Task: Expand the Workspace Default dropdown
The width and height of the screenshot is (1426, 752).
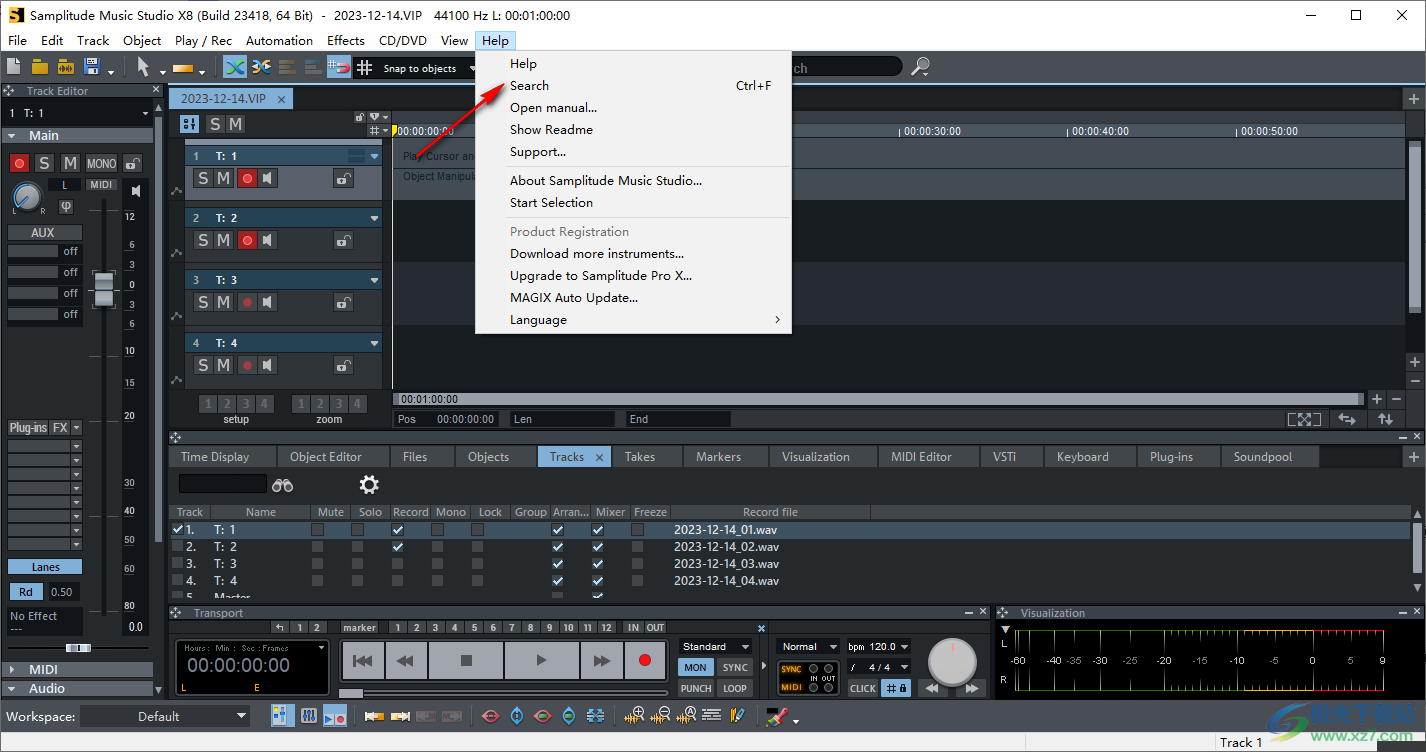Action: pyautogui.click(x=165, y=716)
